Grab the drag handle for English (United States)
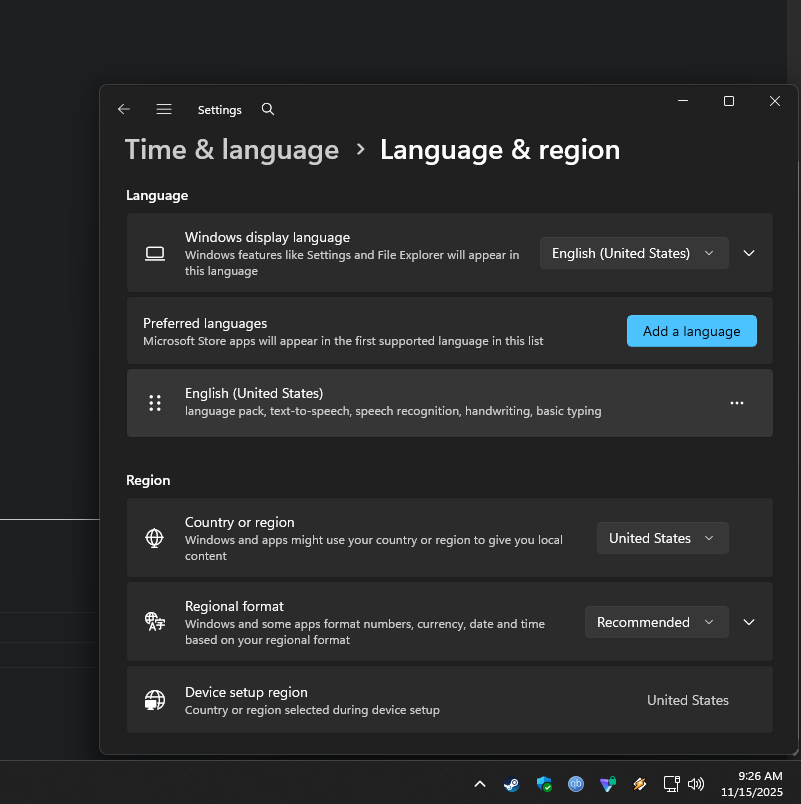Screen dimensions: 801x804 (x=154, y=403)
